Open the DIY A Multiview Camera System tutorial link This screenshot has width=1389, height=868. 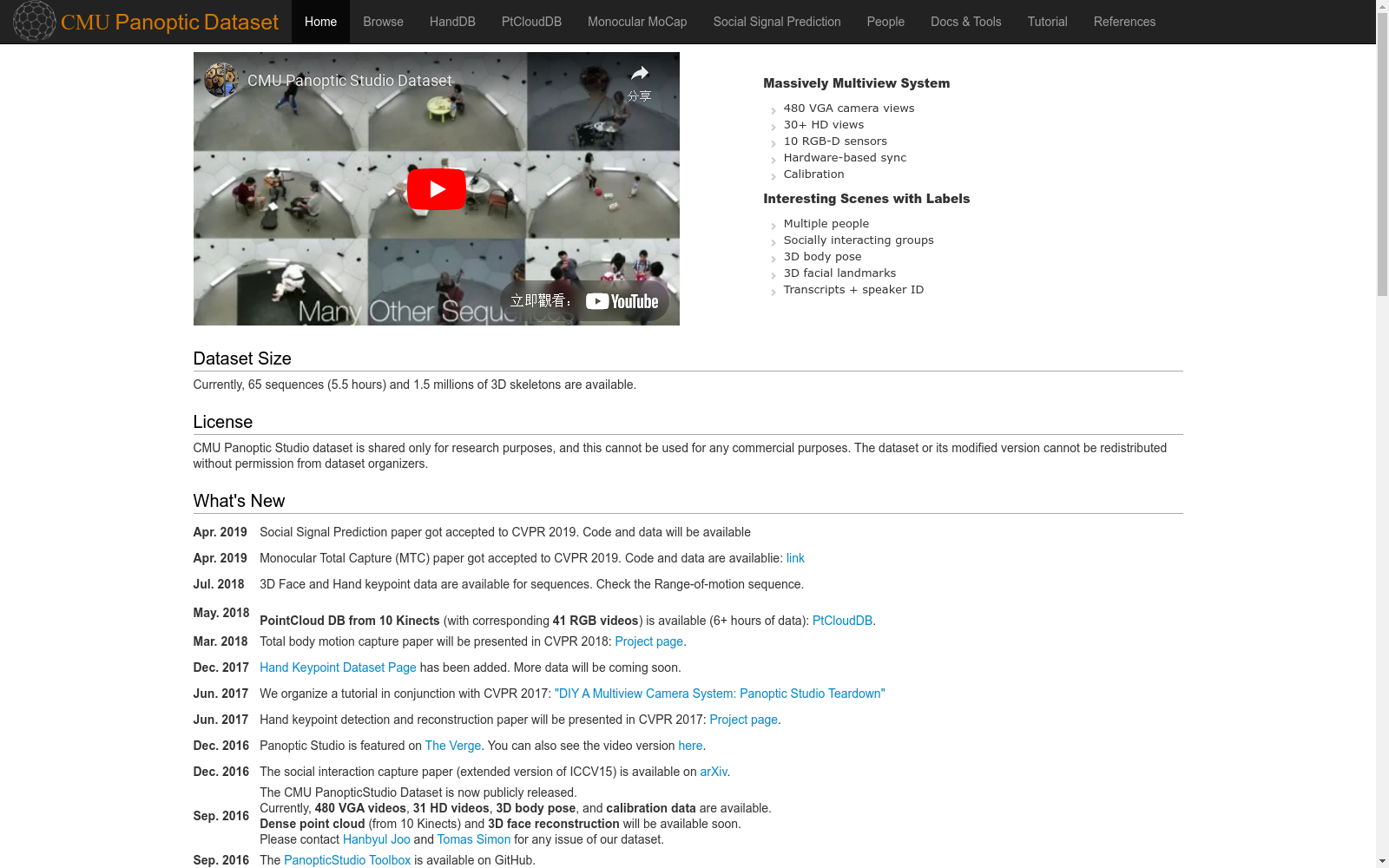[720, 694]
